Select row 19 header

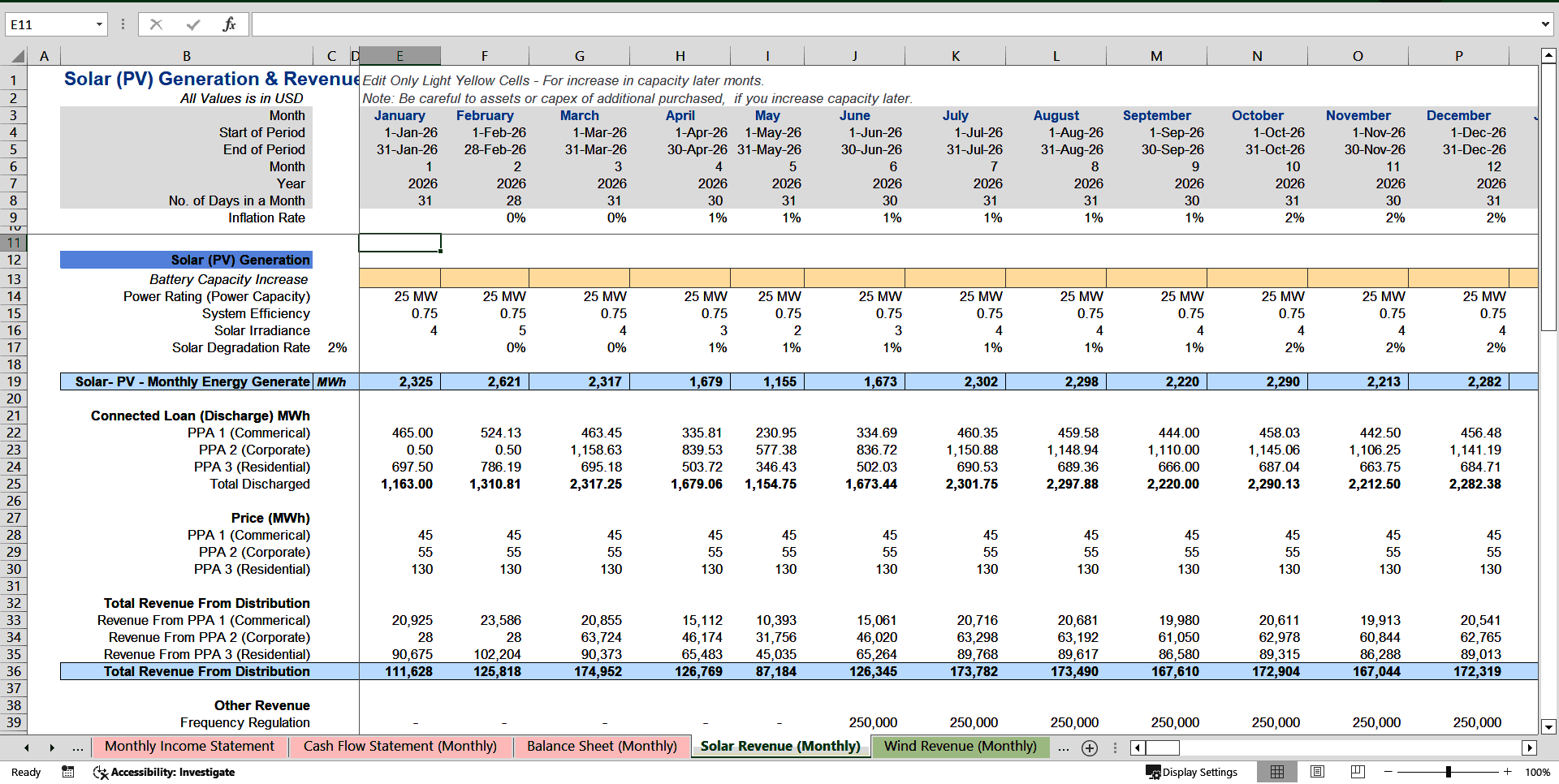14,381
